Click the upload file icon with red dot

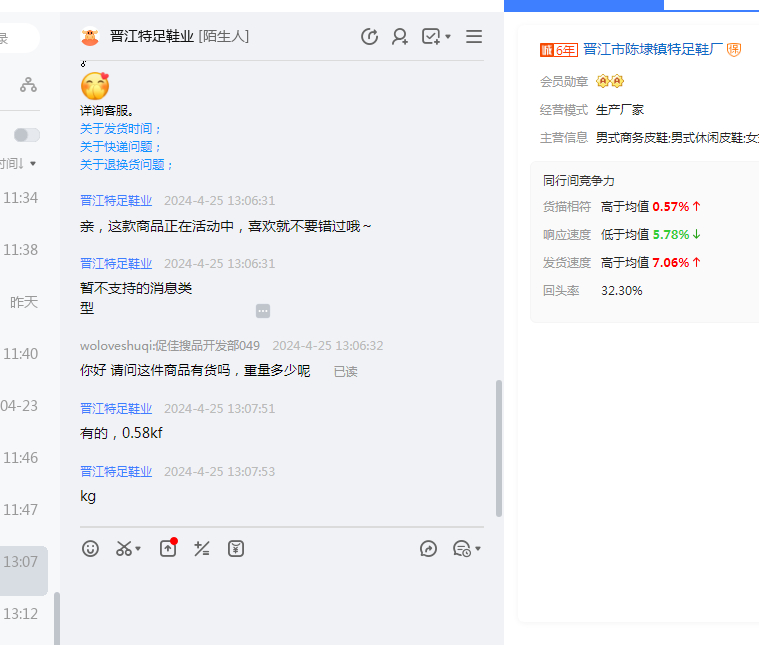tap(168, 548)
